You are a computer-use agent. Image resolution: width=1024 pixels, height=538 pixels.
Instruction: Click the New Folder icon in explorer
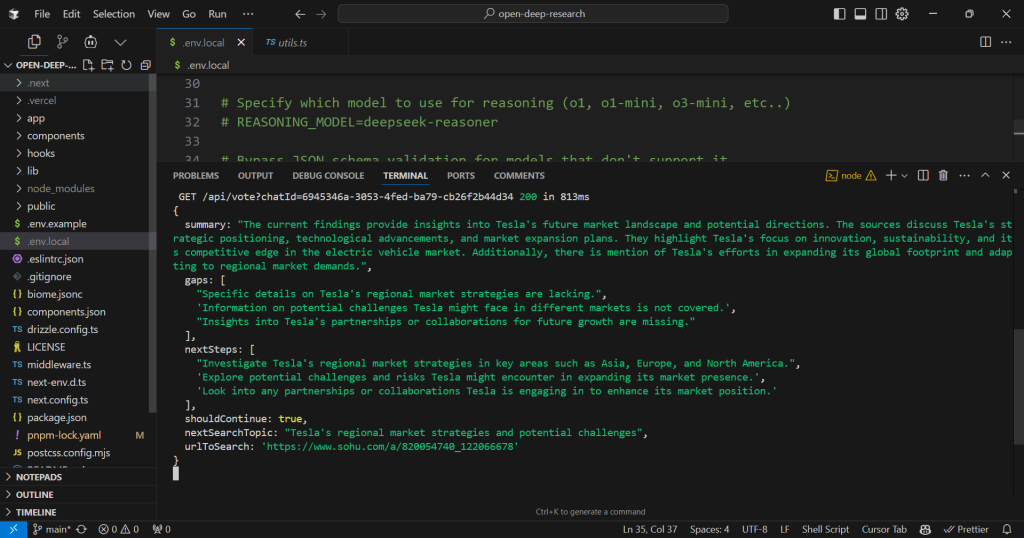[107, 65]
